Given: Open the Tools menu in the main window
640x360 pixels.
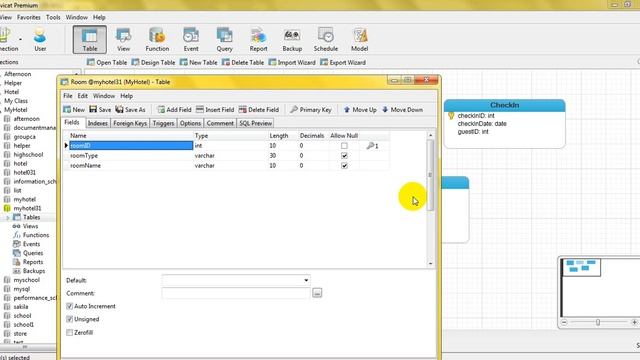Looking at the screenshot, I should point(53,18).
